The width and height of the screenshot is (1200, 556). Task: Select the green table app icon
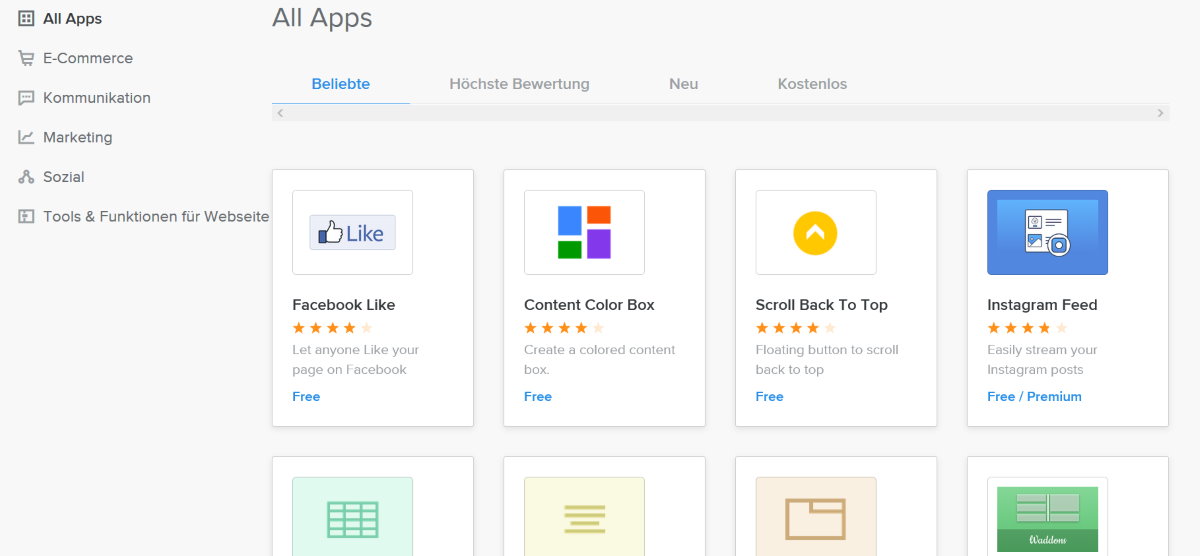pos(352,516)
